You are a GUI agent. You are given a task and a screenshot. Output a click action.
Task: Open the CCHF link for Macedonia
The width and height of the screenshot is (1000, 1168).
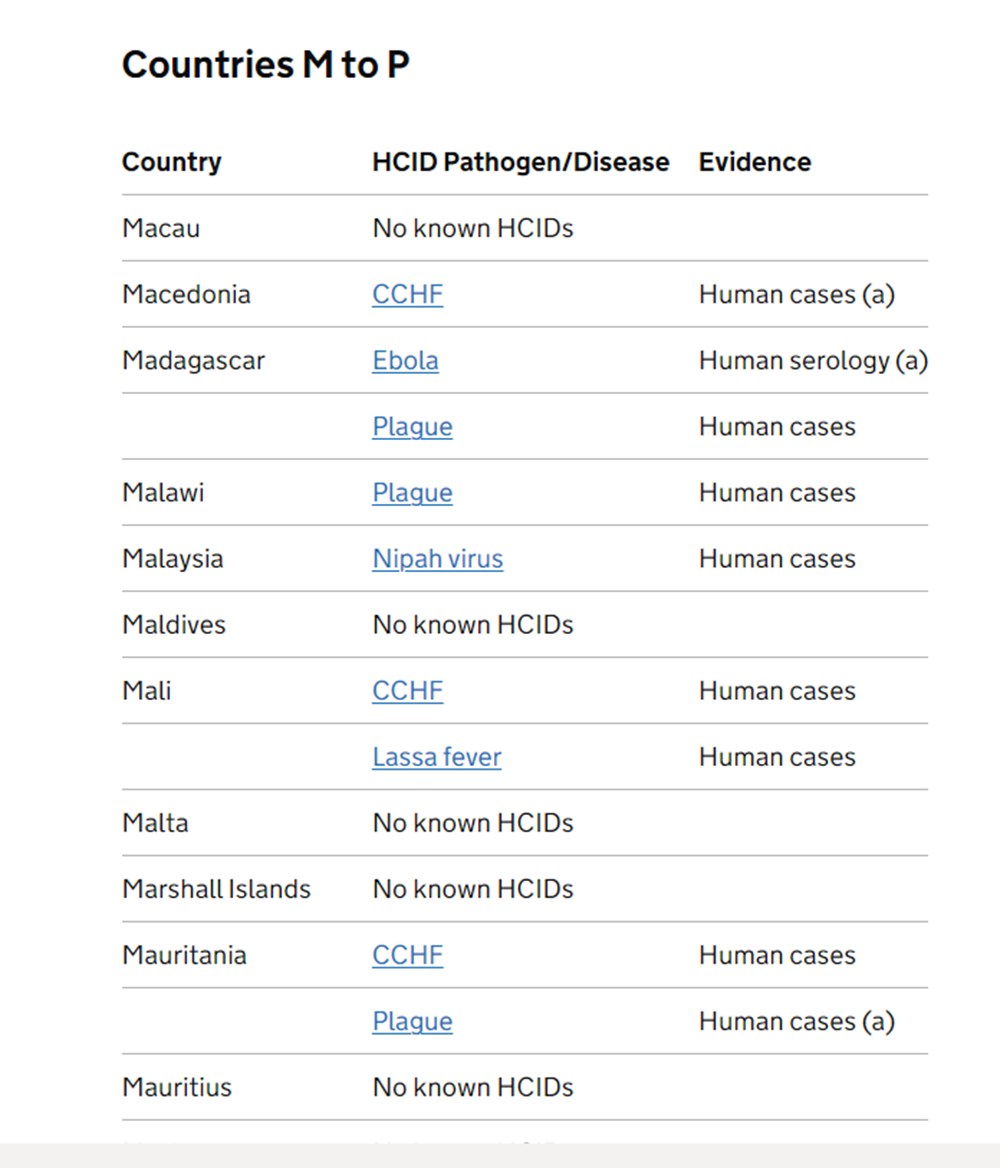tap(407, 295)
